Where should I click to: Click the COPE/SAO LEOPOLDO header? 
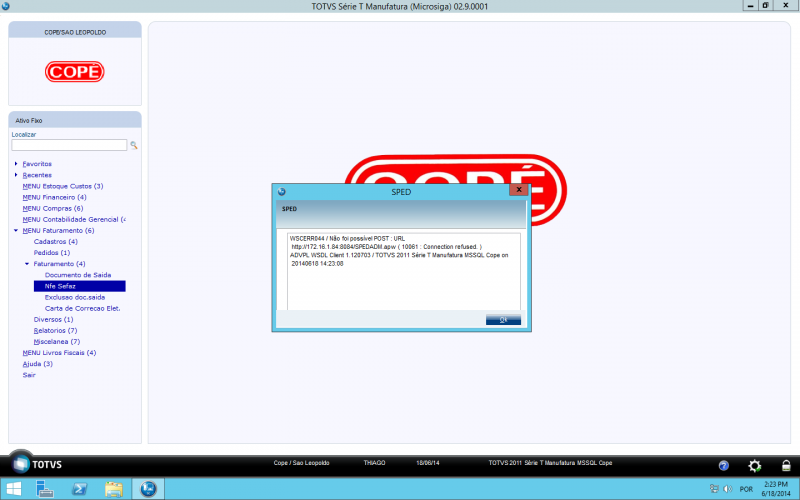coord(75,32)
